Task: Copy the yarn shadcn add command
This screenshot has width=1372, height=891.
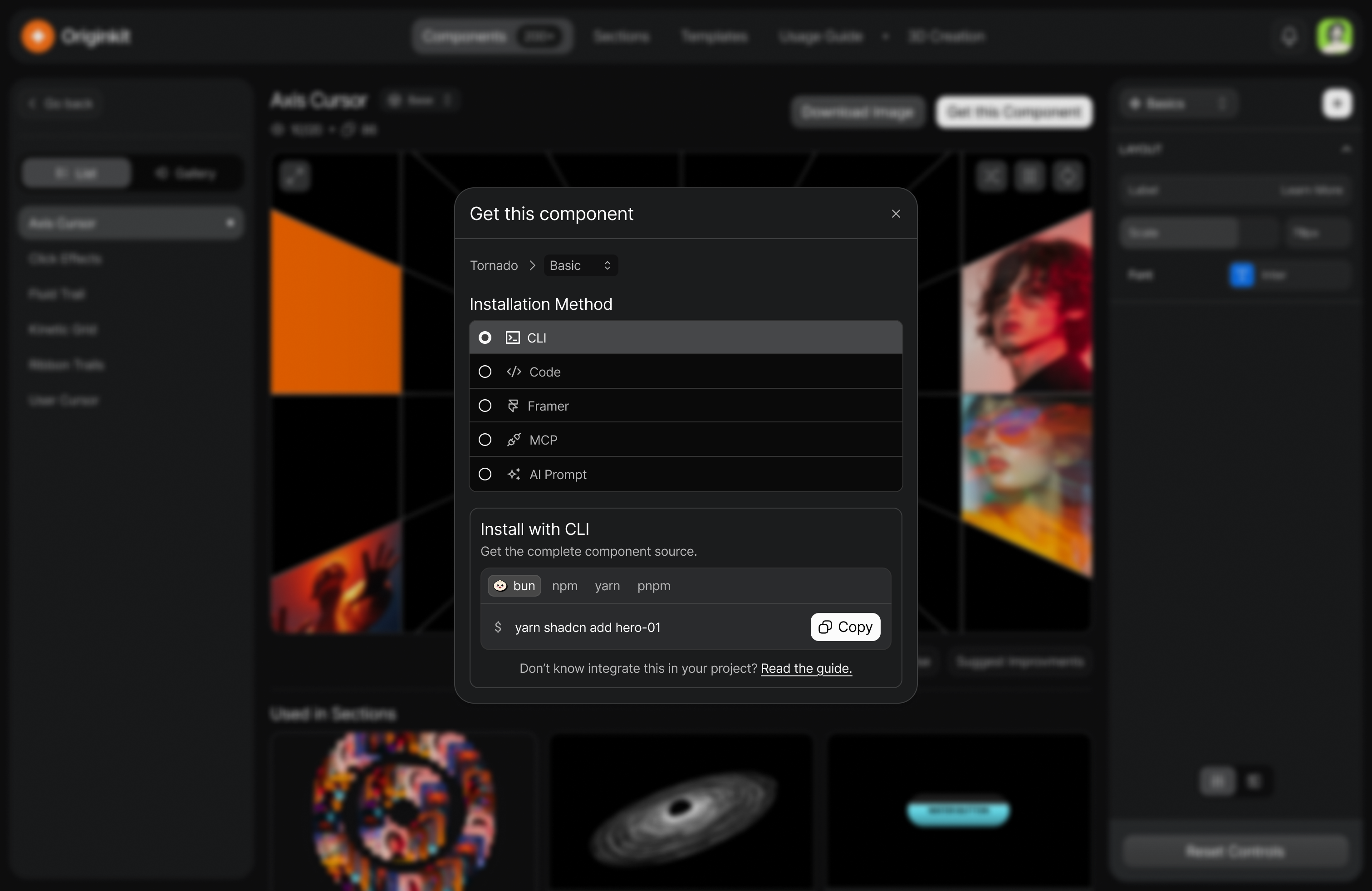Action: pos(845,627)
